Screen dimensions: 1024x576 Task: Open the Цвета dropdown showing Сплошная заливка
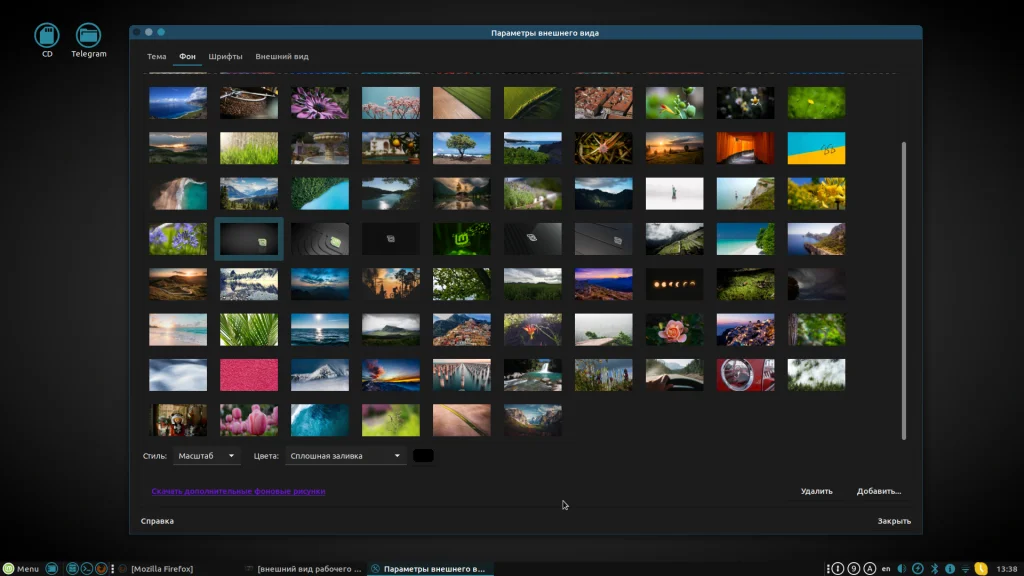tap(344, 456)
